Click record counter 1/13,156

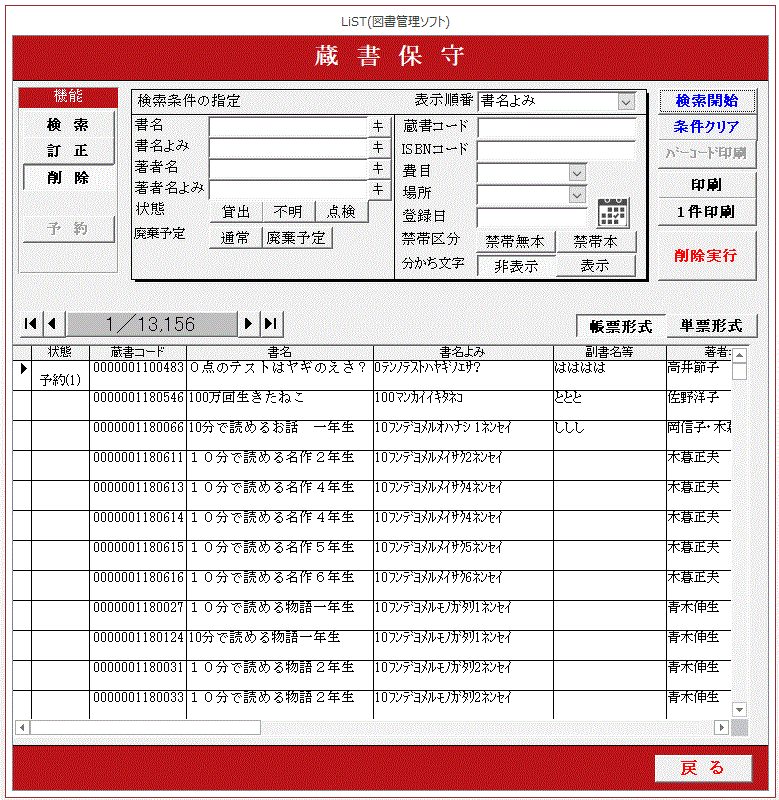(152, 324)
